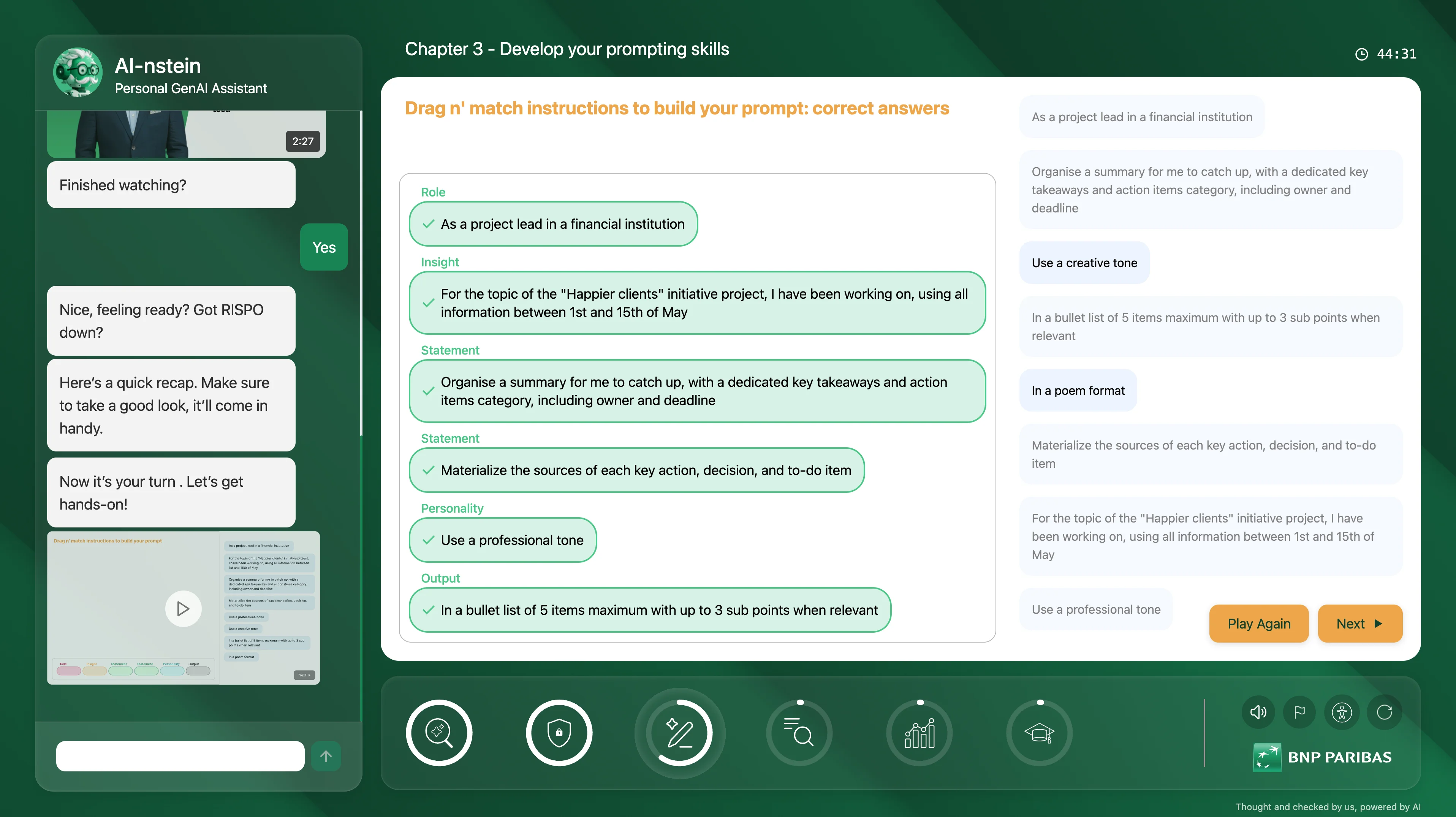The width and height of the screenshot is (1456, 817).
Task: Click 'Nice, feeling ready? Got RISPO down?' message
Action: [x=171, y=321]
